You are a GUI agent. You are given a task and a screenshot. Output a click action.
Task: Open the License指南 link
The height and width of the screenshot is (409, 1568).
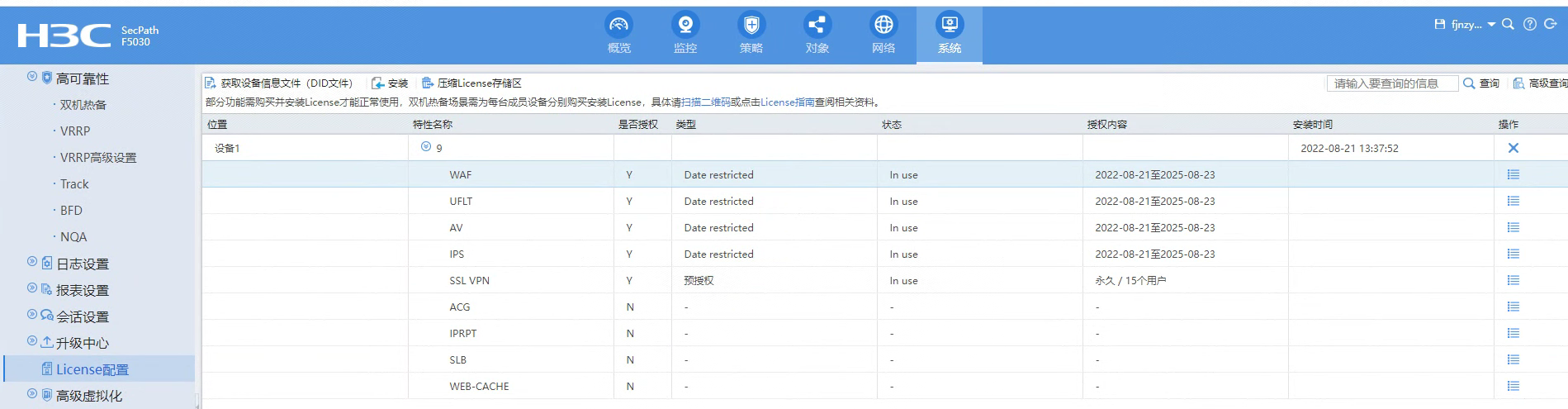click(x=787, y=102)
